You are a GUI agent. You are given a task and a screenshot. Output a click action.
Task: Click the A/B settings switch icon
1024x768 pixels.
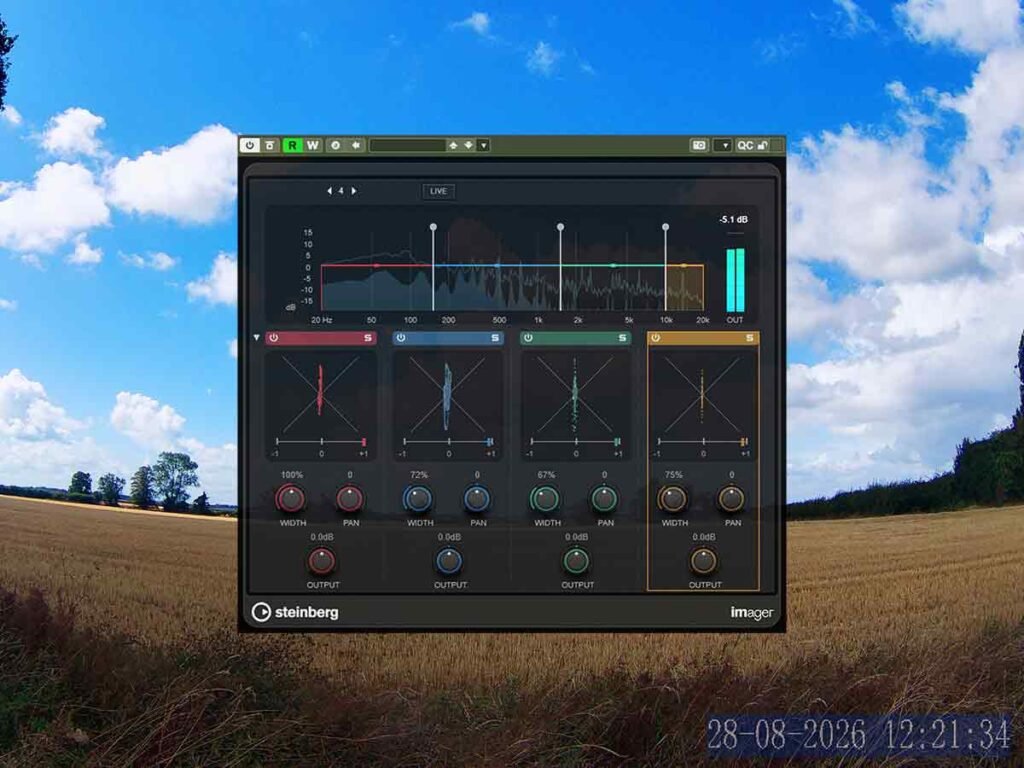pos(336,145)
